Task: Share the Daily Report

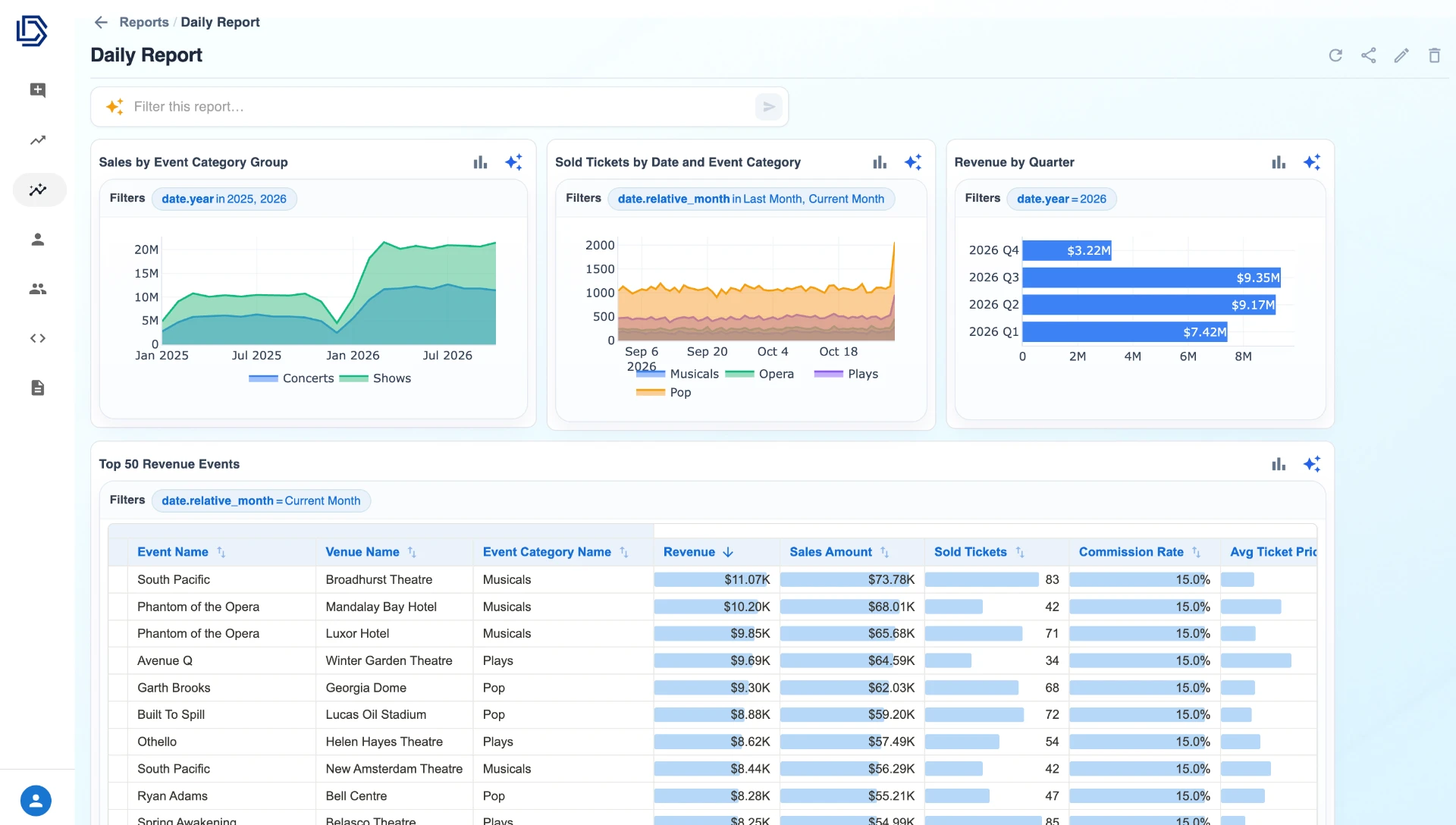Action: click(1368, 55)
